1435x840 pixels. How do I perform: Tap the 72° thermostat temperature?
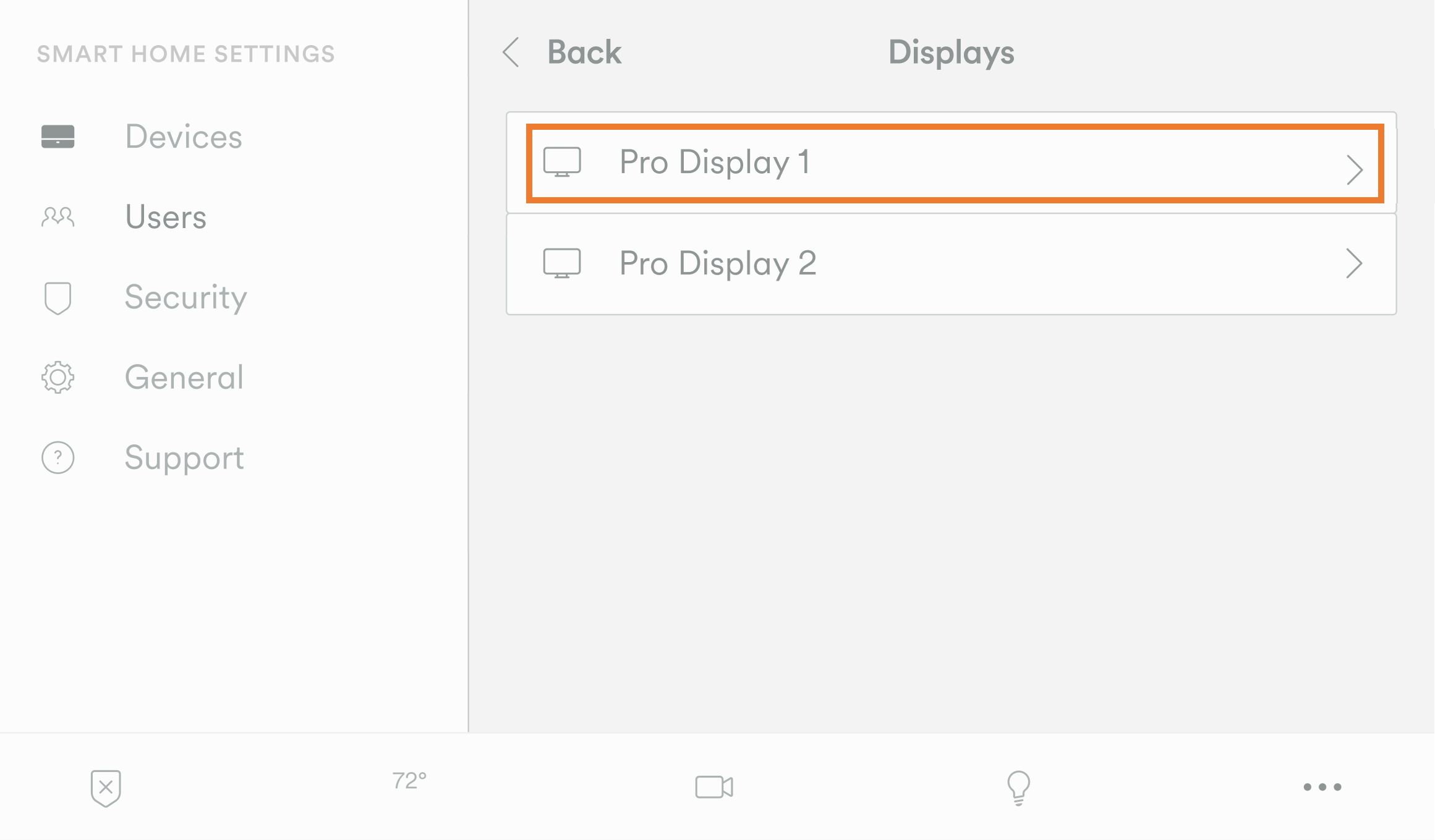[409, 781]
